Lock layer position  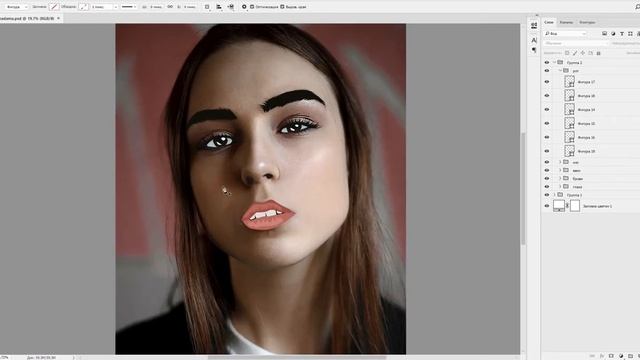pyautogui.click(x=582, y=53)
